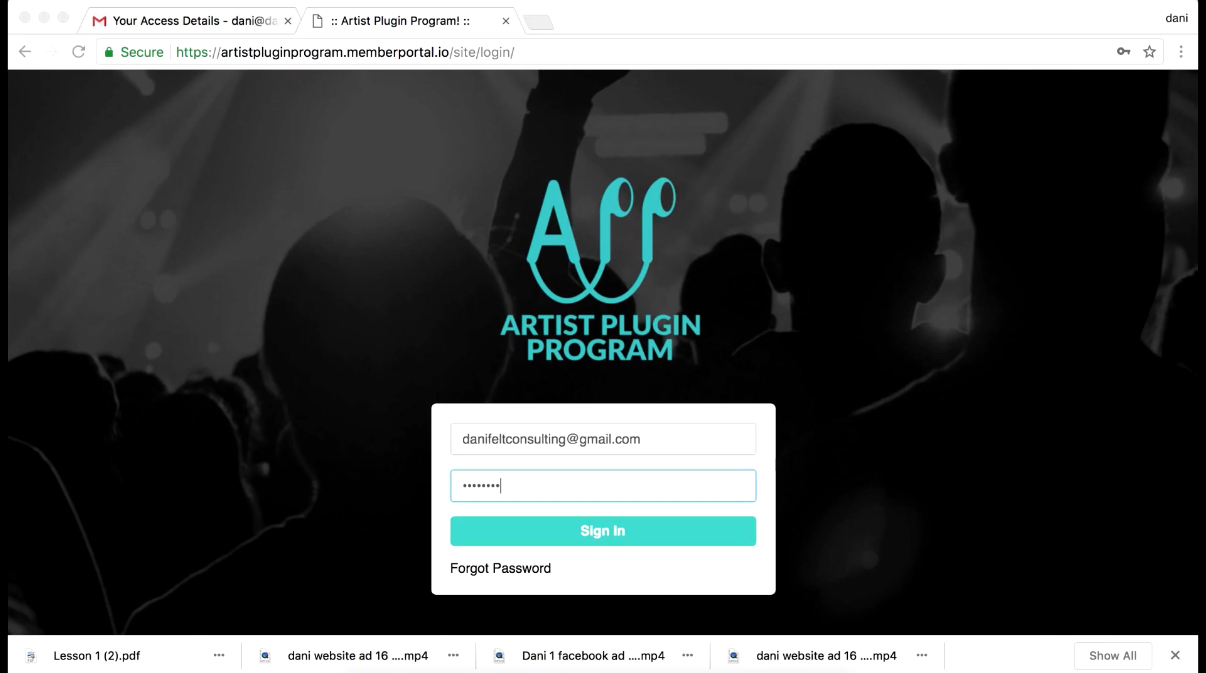Open Chrome's three-dot menu
Screen dimensions: 1206x673
tap(1181, 52)
